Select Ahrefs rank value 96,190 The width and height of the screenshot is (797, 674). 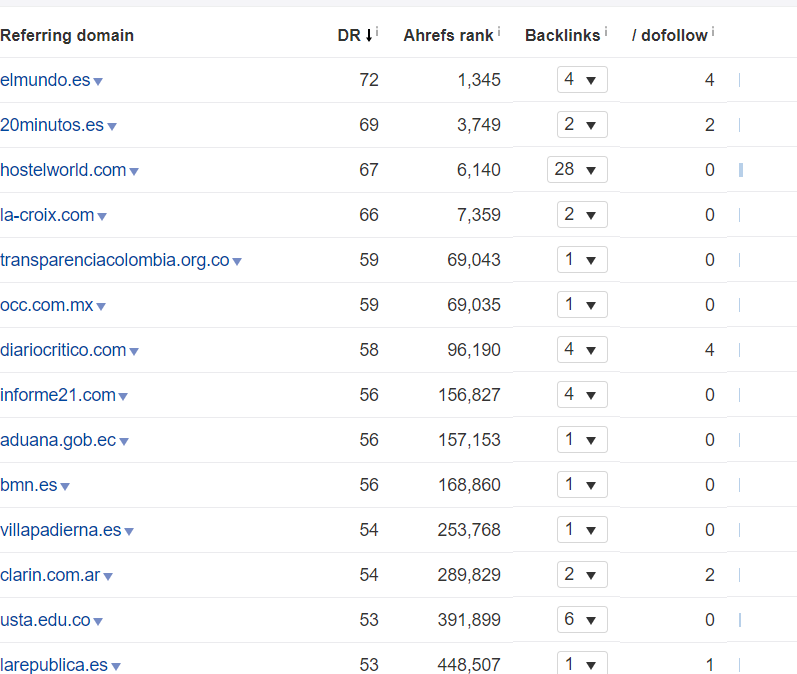pos(474,350)
